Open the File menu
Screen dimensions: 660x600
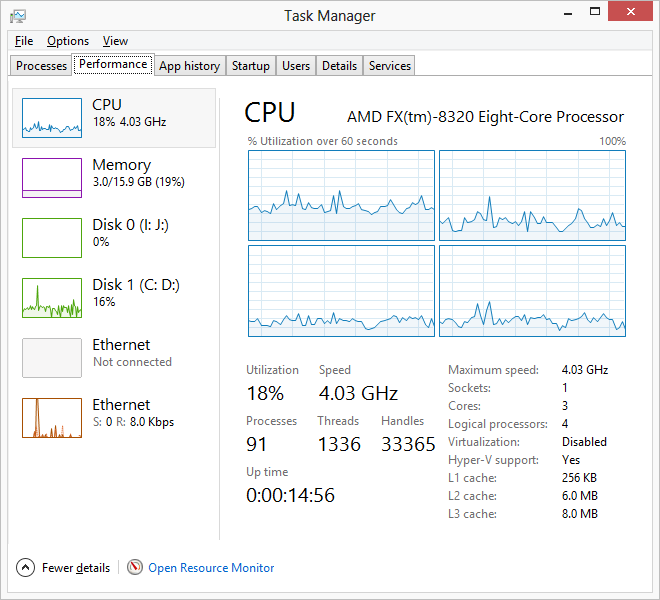24,41
